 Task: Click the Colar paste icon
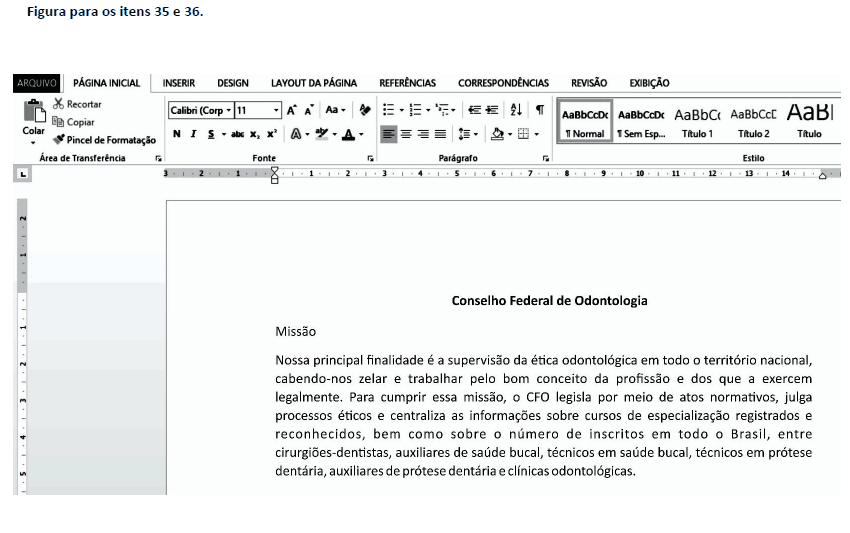33,115
